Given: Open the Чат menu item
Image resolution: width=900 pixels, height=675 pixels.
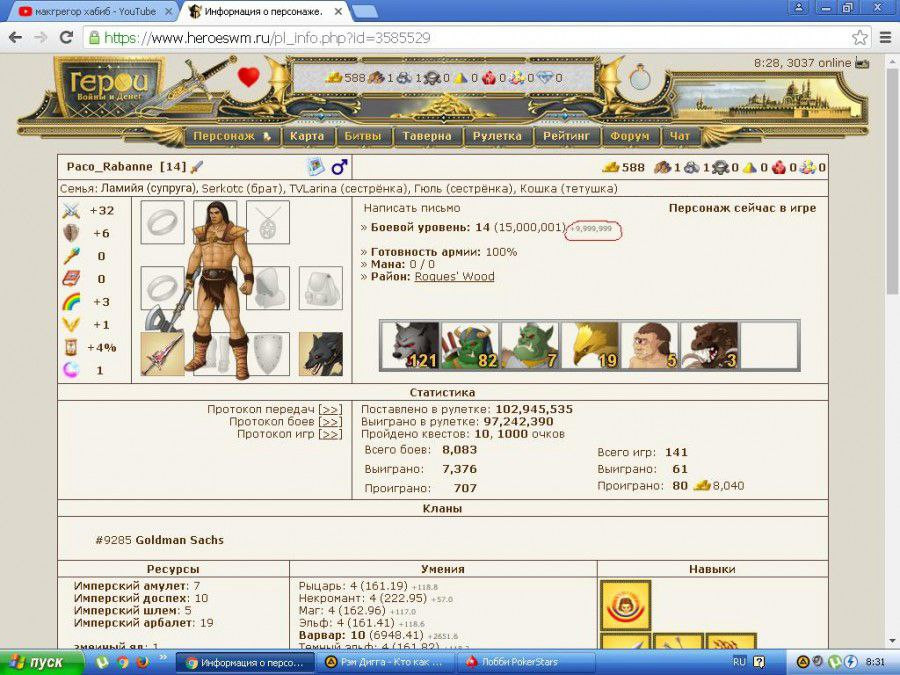Looking at the screenshot, I should coord(680,137).
